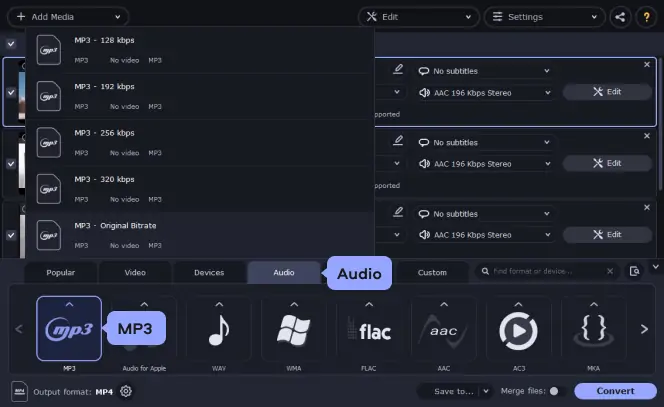This screenshot has width=664, height=407.
Task: Switch to the Popular tab
Action: point(61,272)
